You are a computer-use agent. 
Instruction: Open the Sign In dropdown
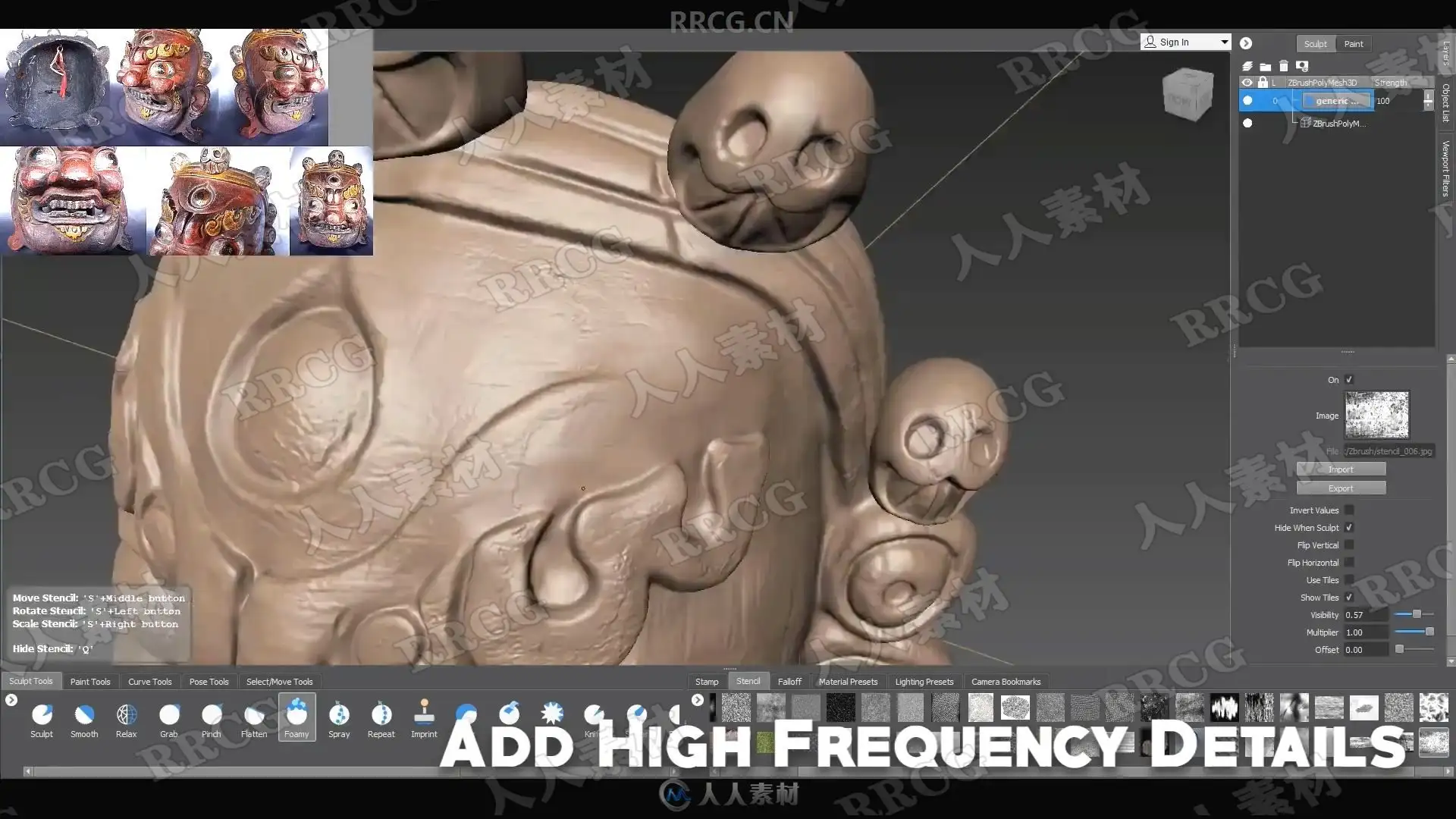1185,42
